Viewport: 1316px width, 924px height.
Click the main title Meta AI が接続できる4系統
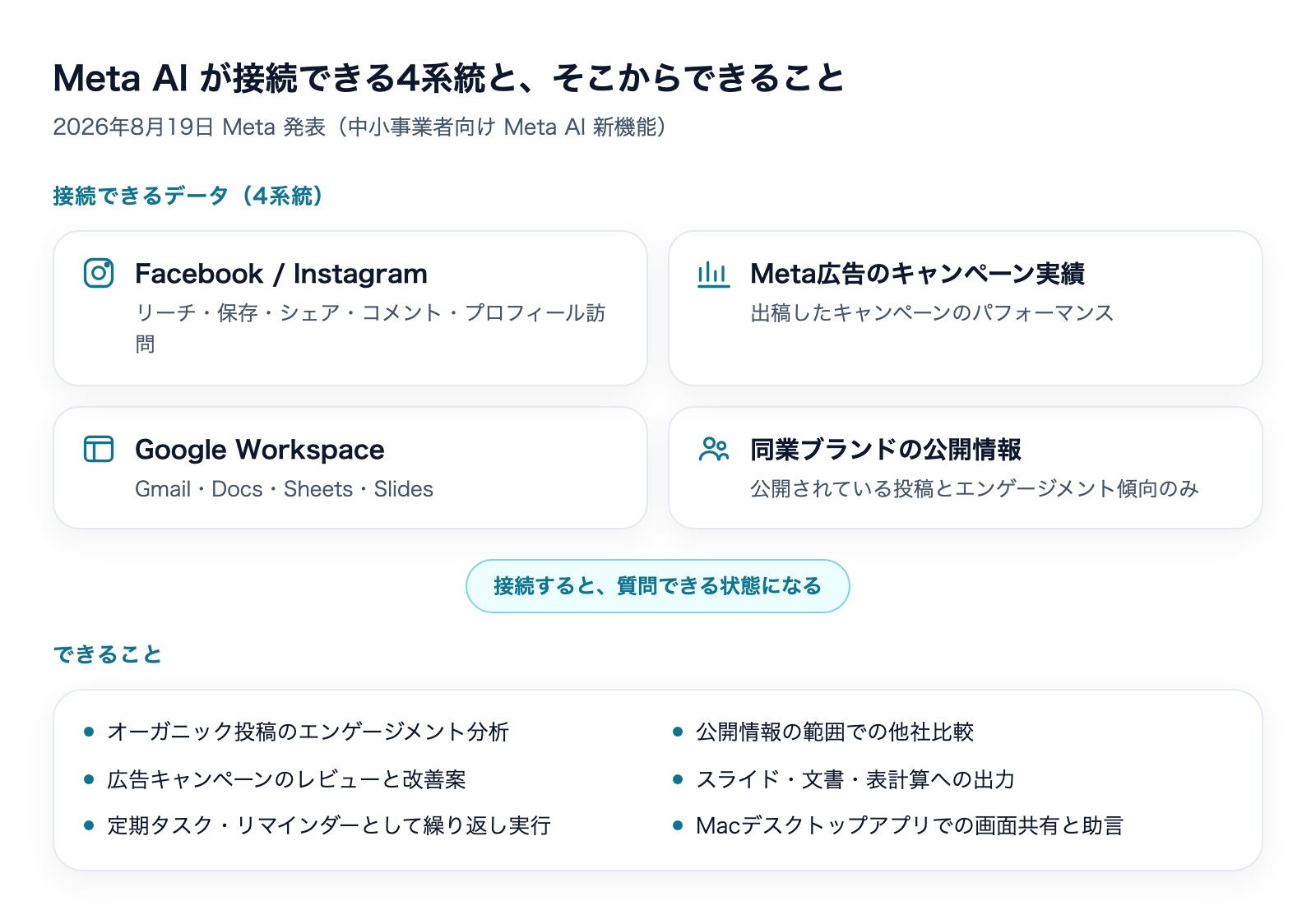tap(449, 79)
